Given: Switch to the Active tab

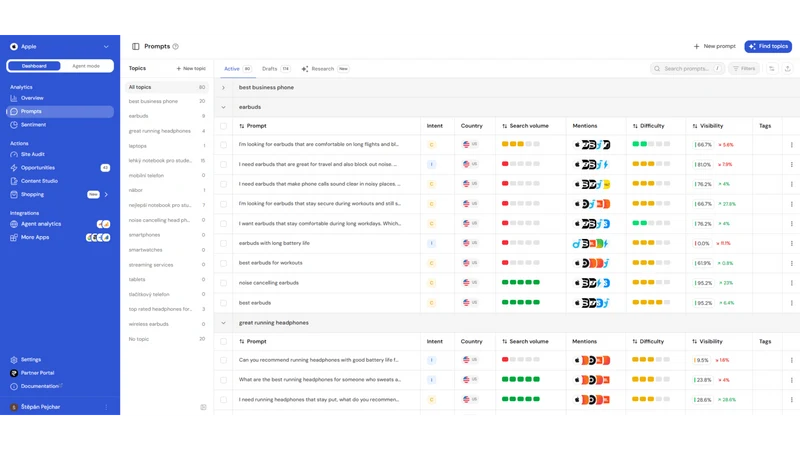Looking at the screenshot, I should coord(237,69).
